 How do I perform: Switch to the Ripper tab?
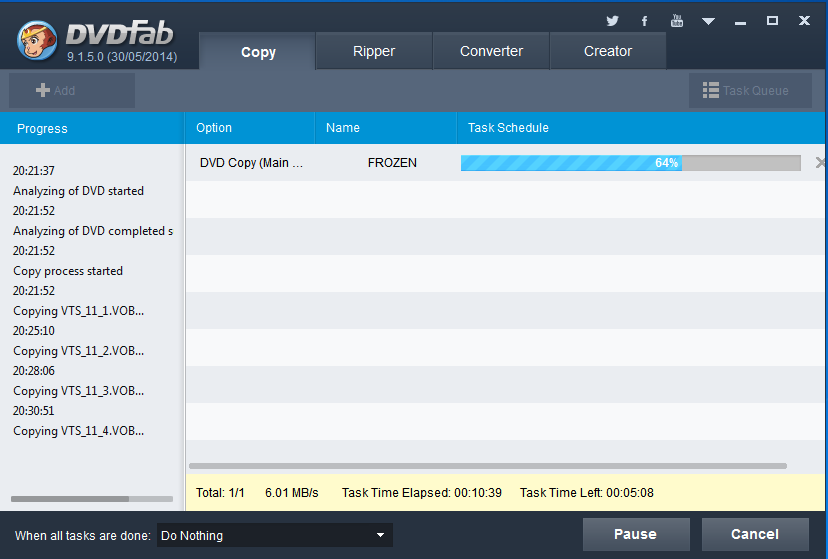tap(374, 51)
